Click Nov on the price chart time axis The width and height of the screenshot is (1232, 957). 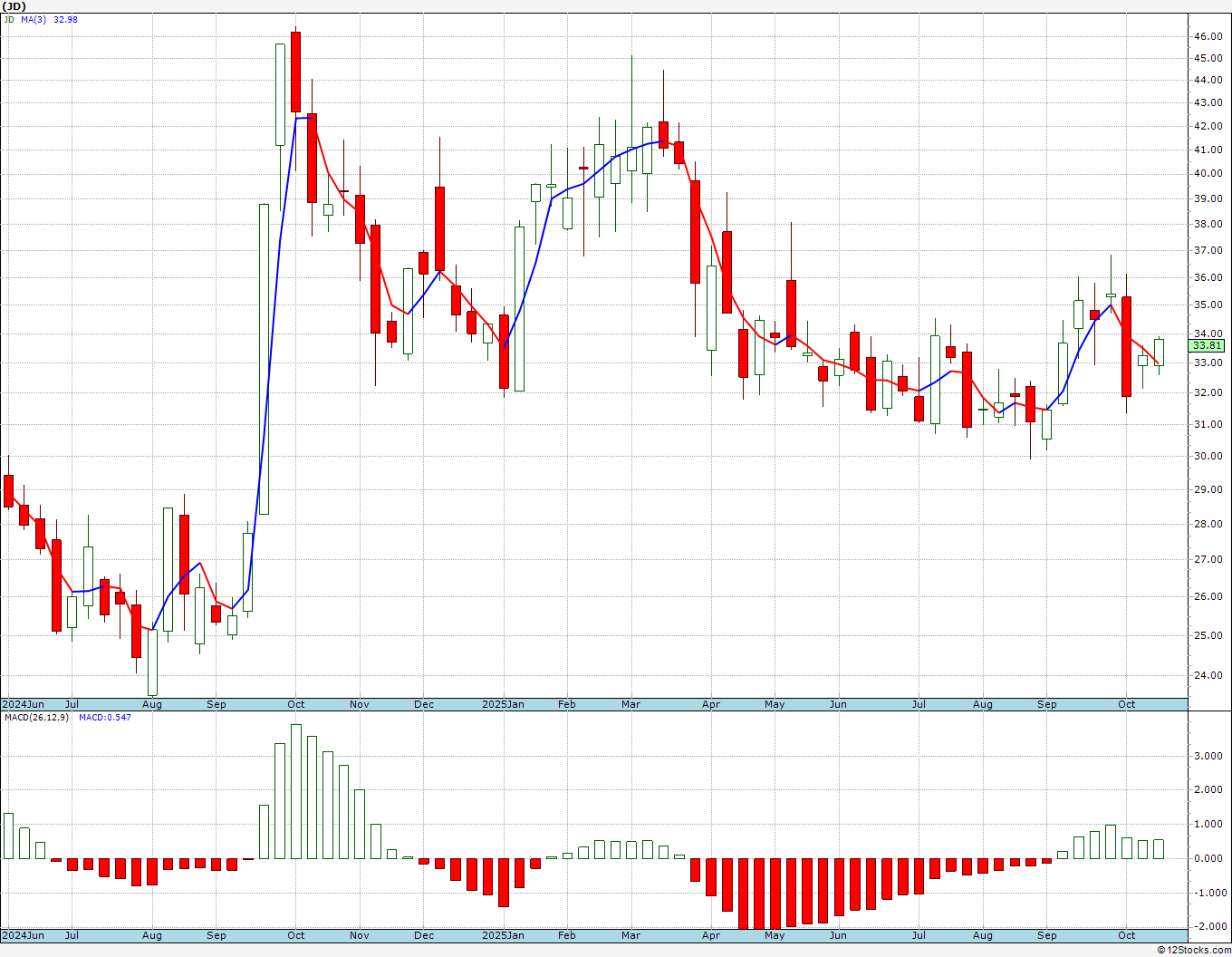(360, 704)
